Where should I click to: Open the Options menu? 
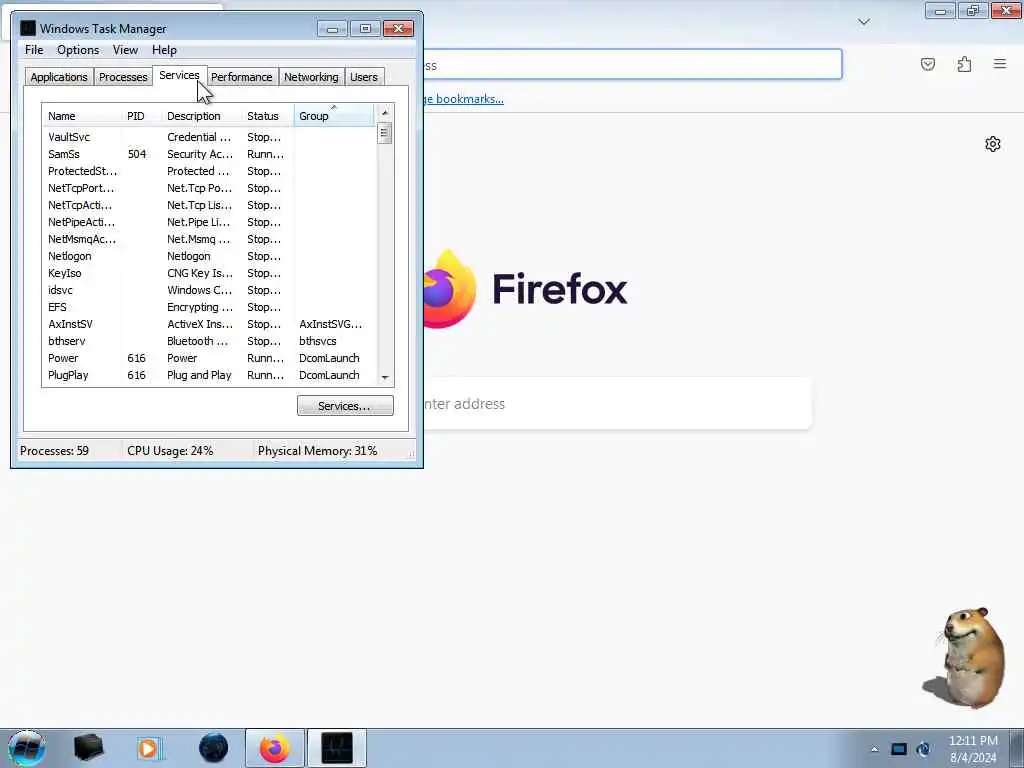click(x=78, y=50)
